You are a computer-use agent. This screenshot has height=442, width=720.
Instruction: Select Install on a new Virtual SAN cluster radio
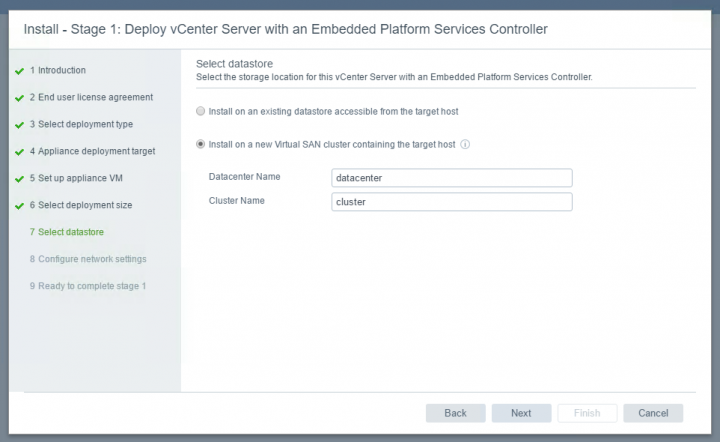click(201, 144)
